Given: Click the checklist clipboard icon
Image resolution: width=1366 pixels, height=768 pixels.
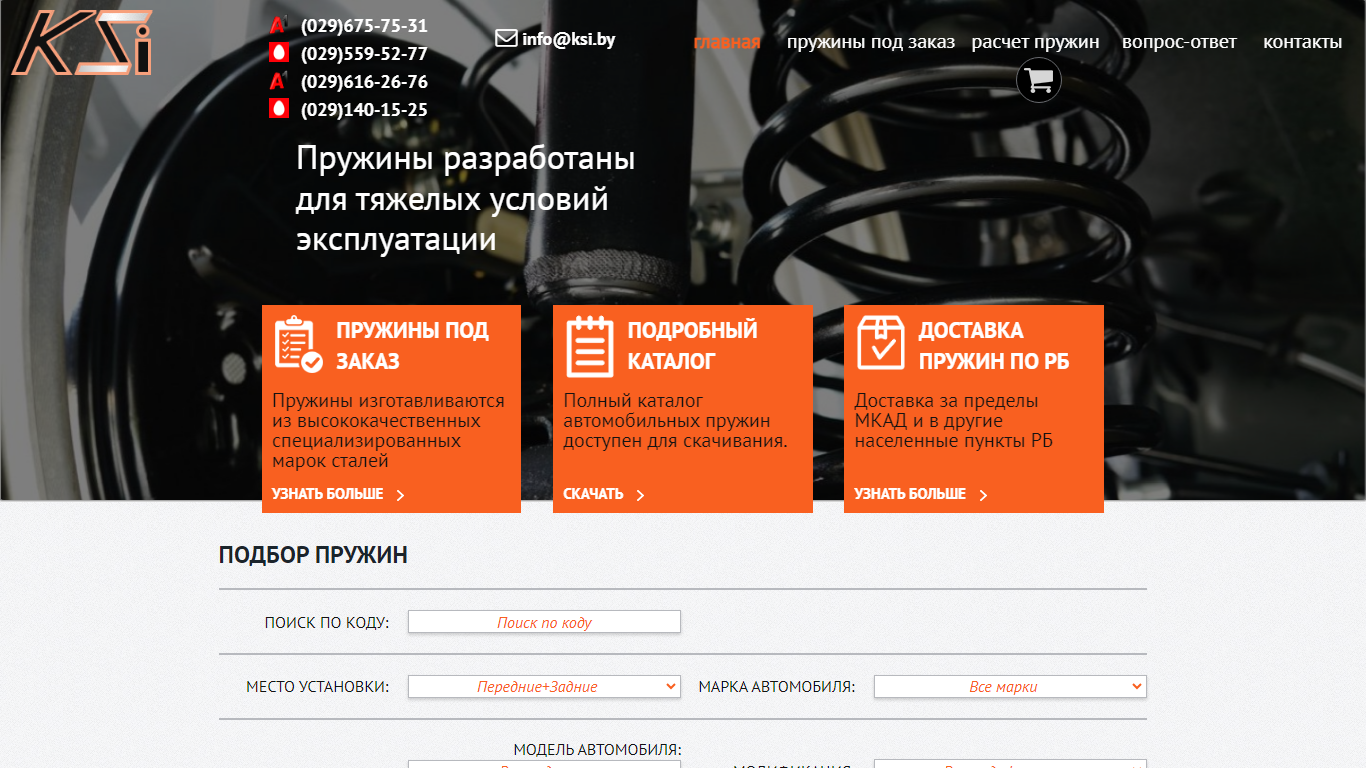Looking at the screenshot, I should coord(298,344).
